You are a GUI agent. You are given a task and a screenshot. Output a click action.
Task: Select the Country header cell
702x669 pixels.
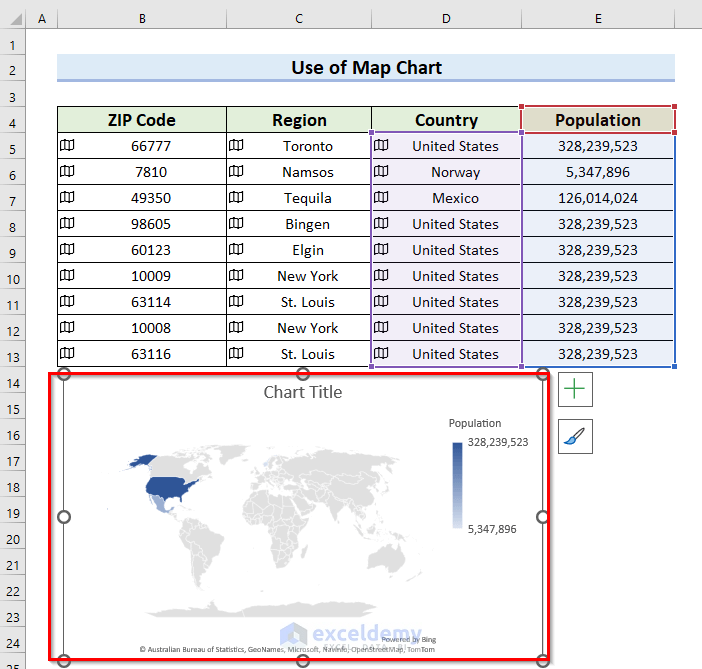[446, 120]
